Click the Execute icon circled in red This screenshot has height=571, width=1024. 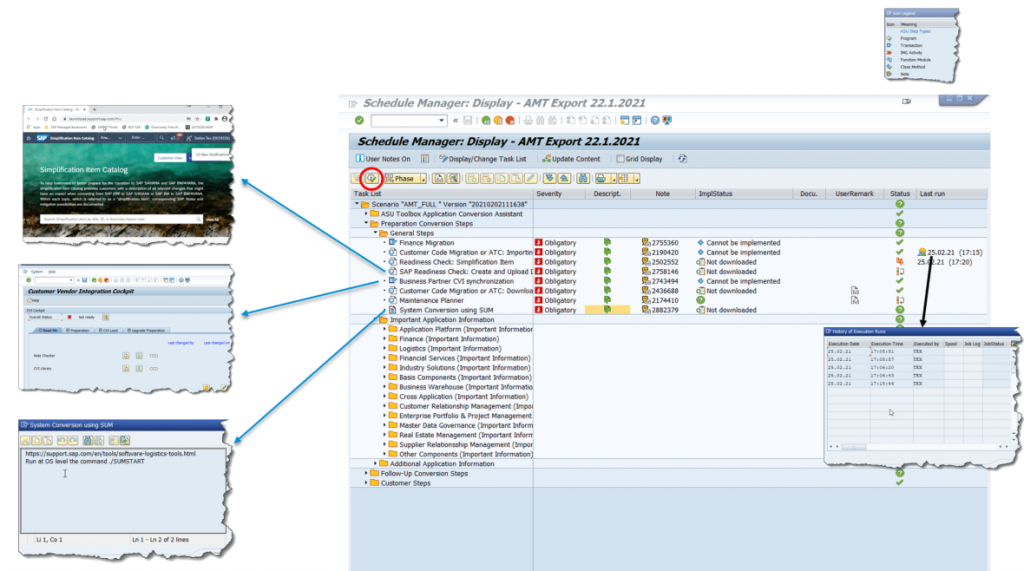pos(371,178)
